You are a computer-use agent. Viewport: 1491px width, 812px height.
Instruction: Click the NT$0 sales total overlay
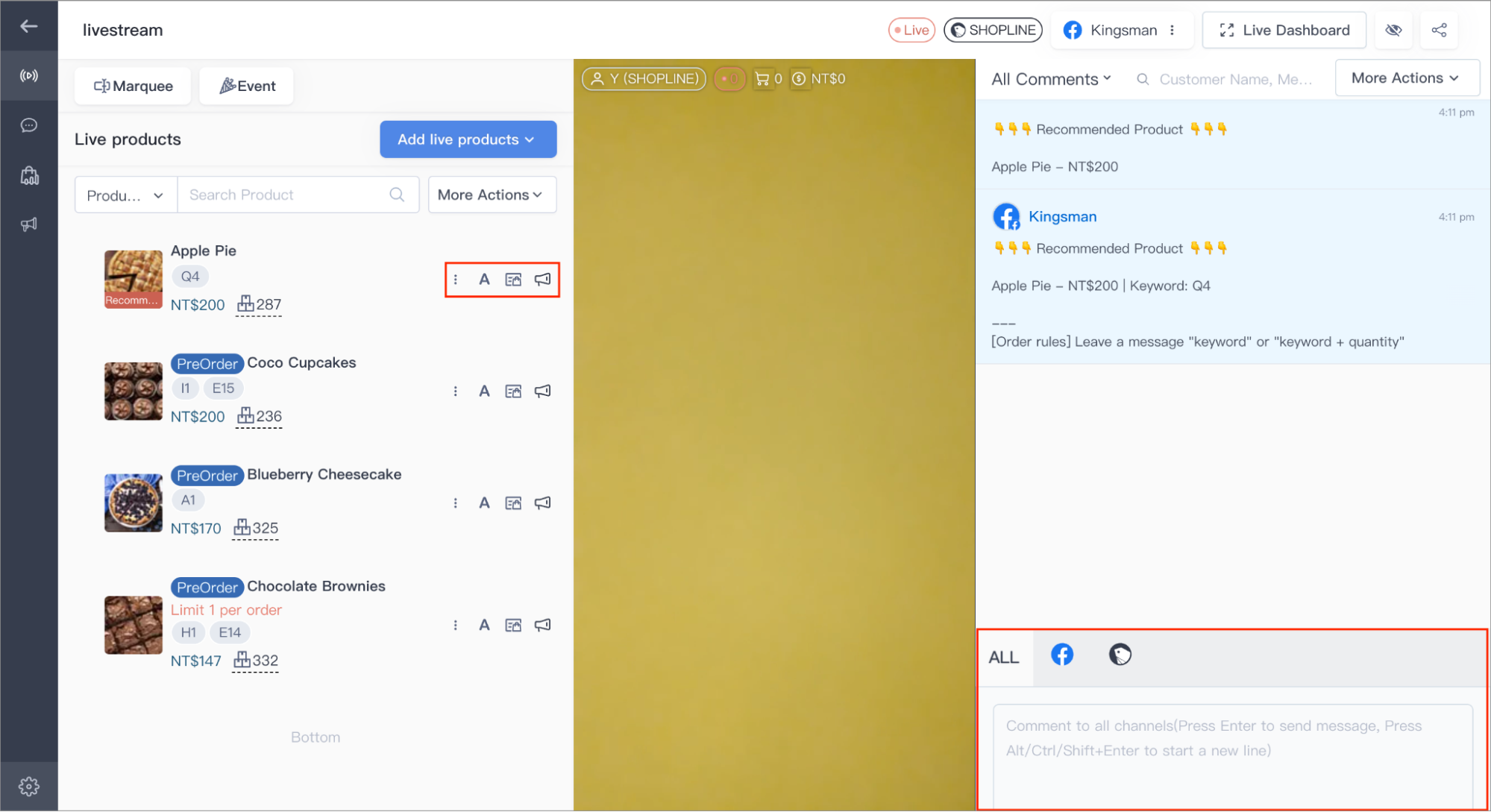click(818, 78)
